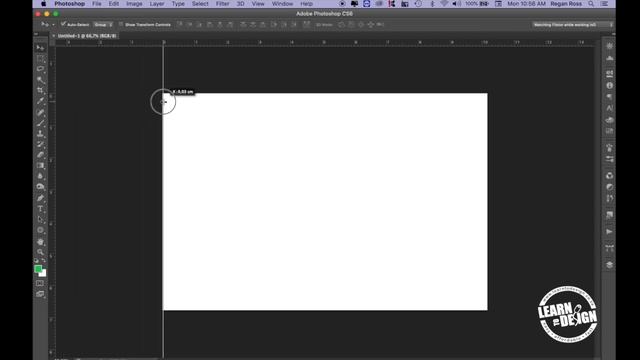Open the Layer menu

tap(157, 4)
